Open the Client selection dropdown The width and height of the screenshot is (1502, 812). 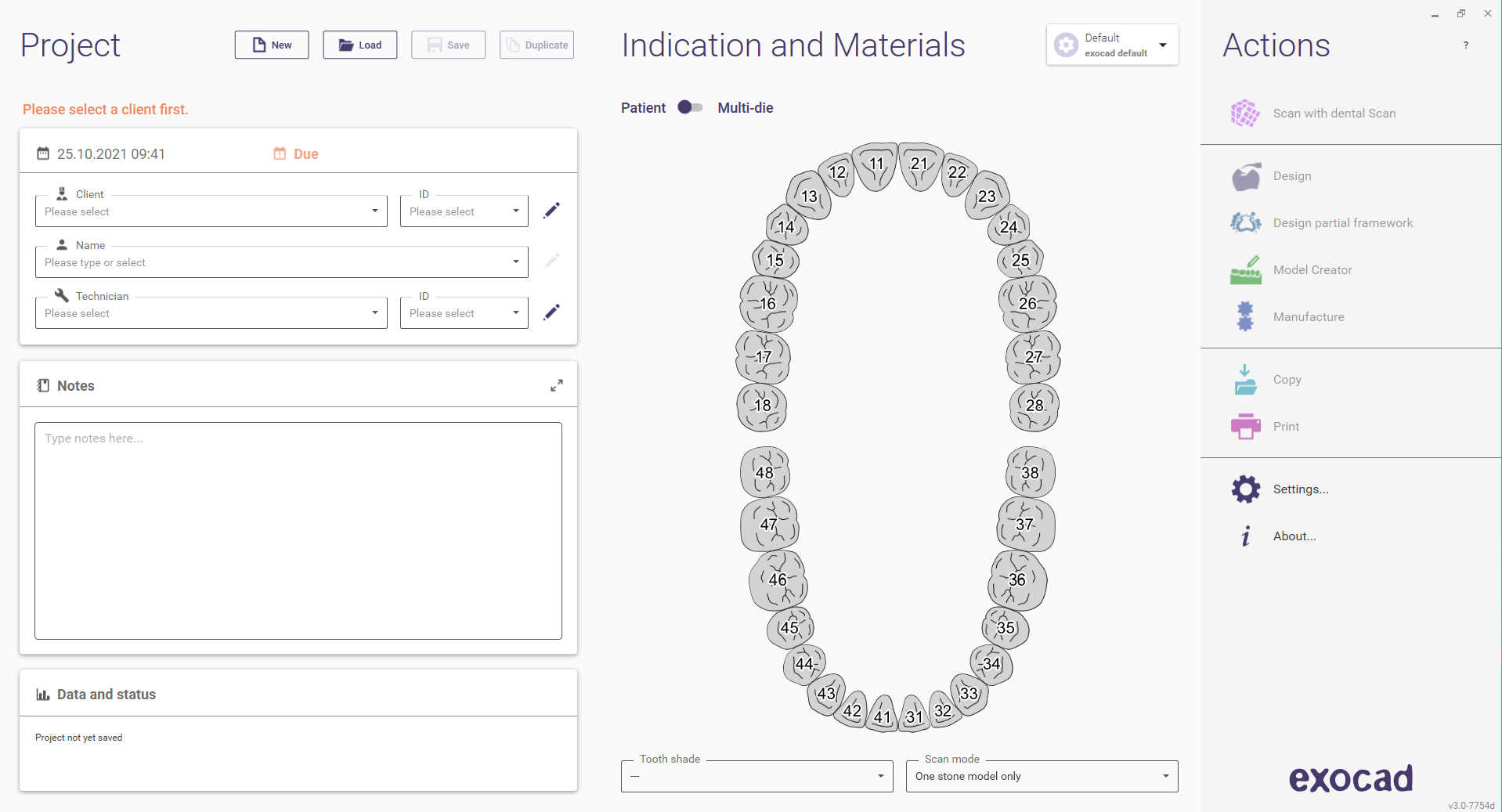tap(374, 211)
